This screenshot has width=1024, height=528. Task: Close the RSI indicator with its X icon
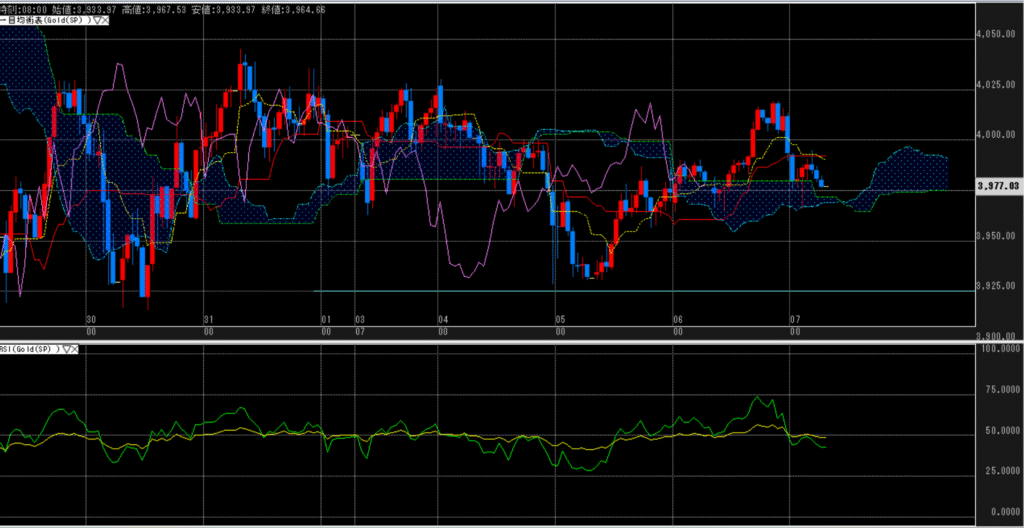tap(76, 349)
